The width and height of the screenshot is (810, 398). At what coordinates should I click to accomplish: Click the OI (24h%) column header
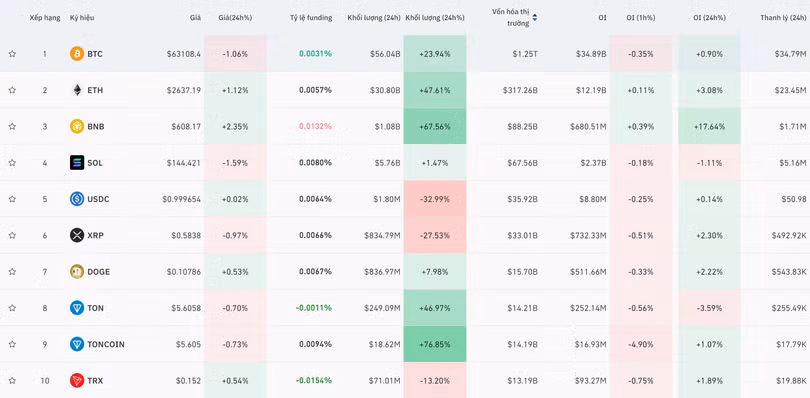click(709, 18)
